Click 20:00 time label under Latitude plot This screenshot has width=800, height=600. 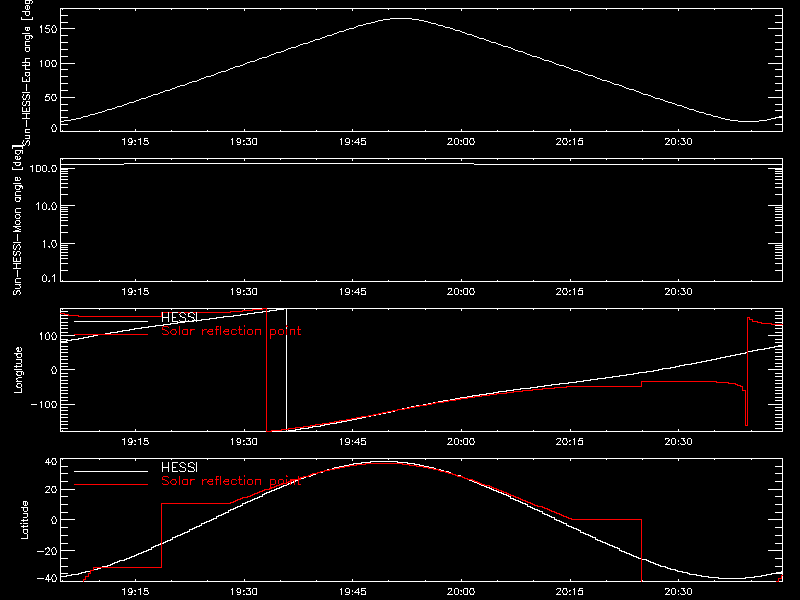[x=461, y=592]
